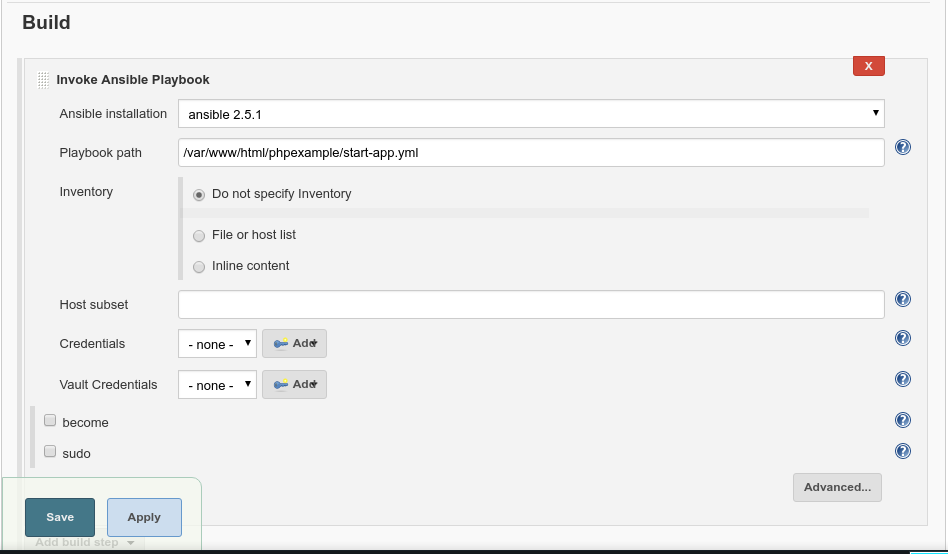The width and height of the screenshot is (948, 554).
Task: Open help for Credentials row
Action: coord(903,337)
